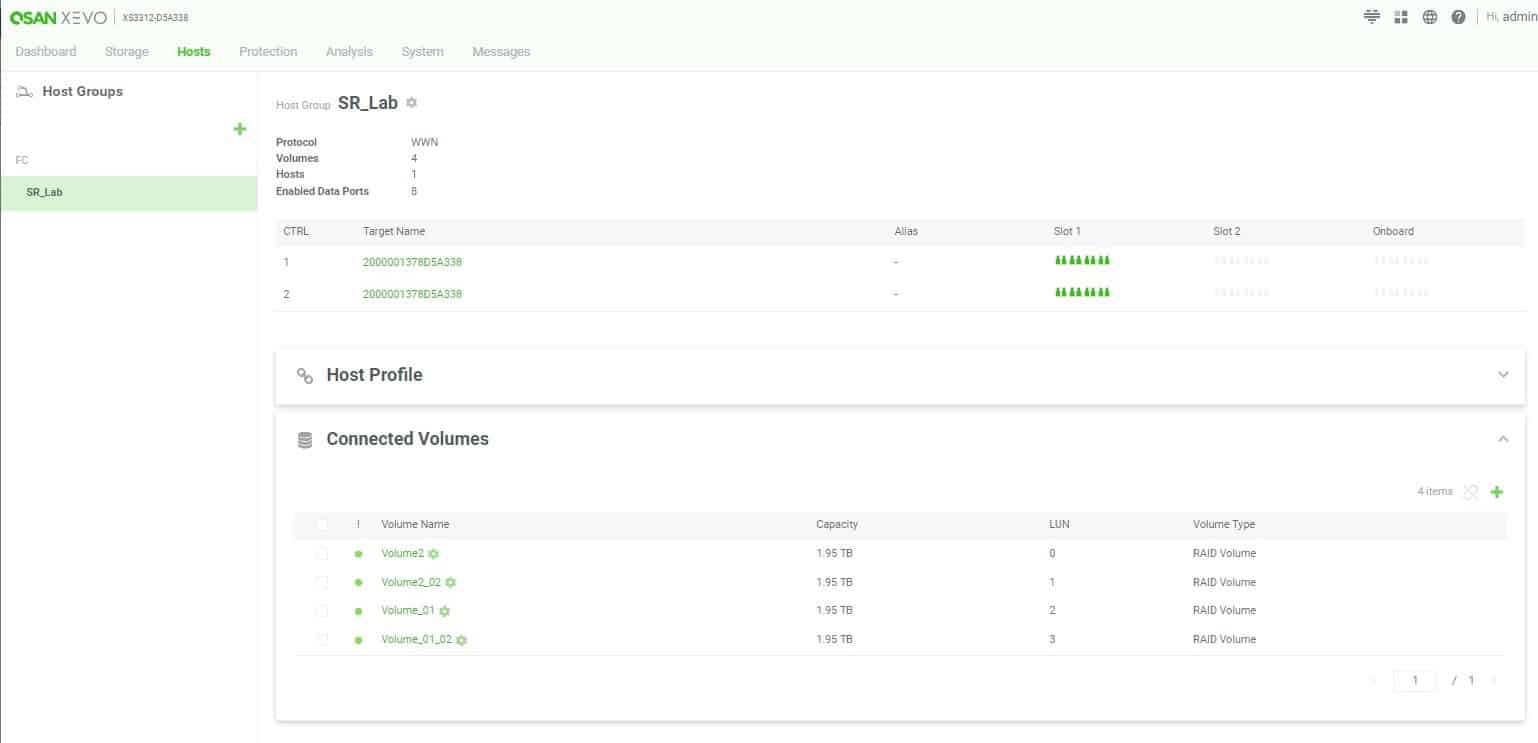
Task: Toggle the select-all volumes checkbox
Action: [x=322, y=524]
